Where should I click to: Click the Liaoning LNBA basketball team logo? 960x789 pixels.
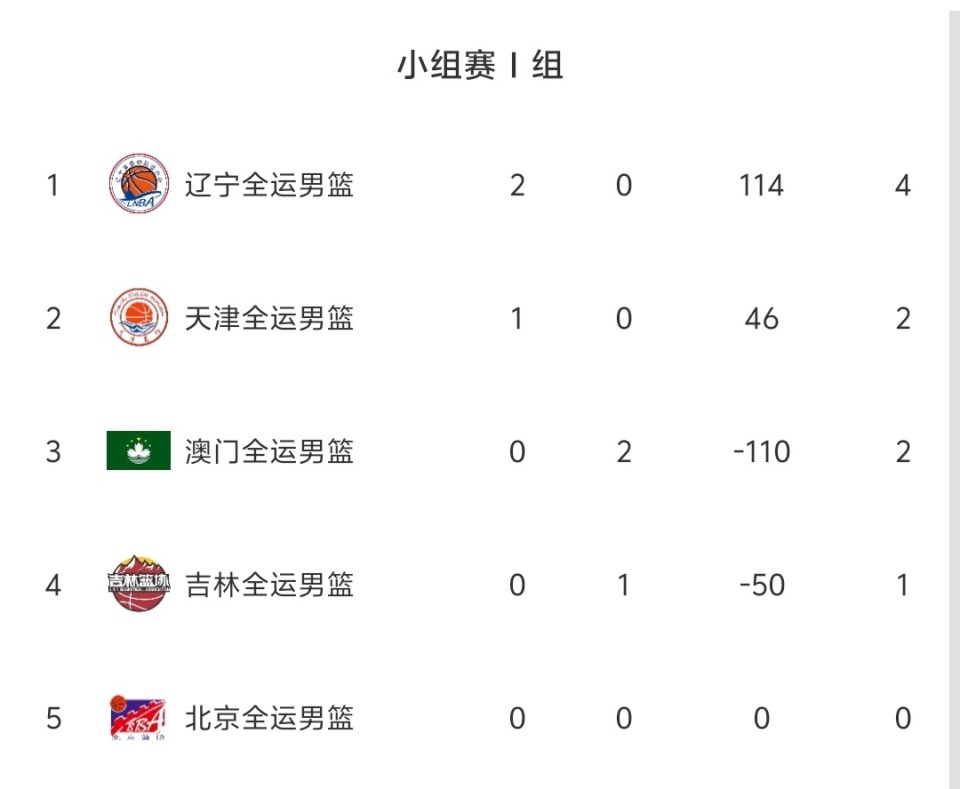(138, 185)
